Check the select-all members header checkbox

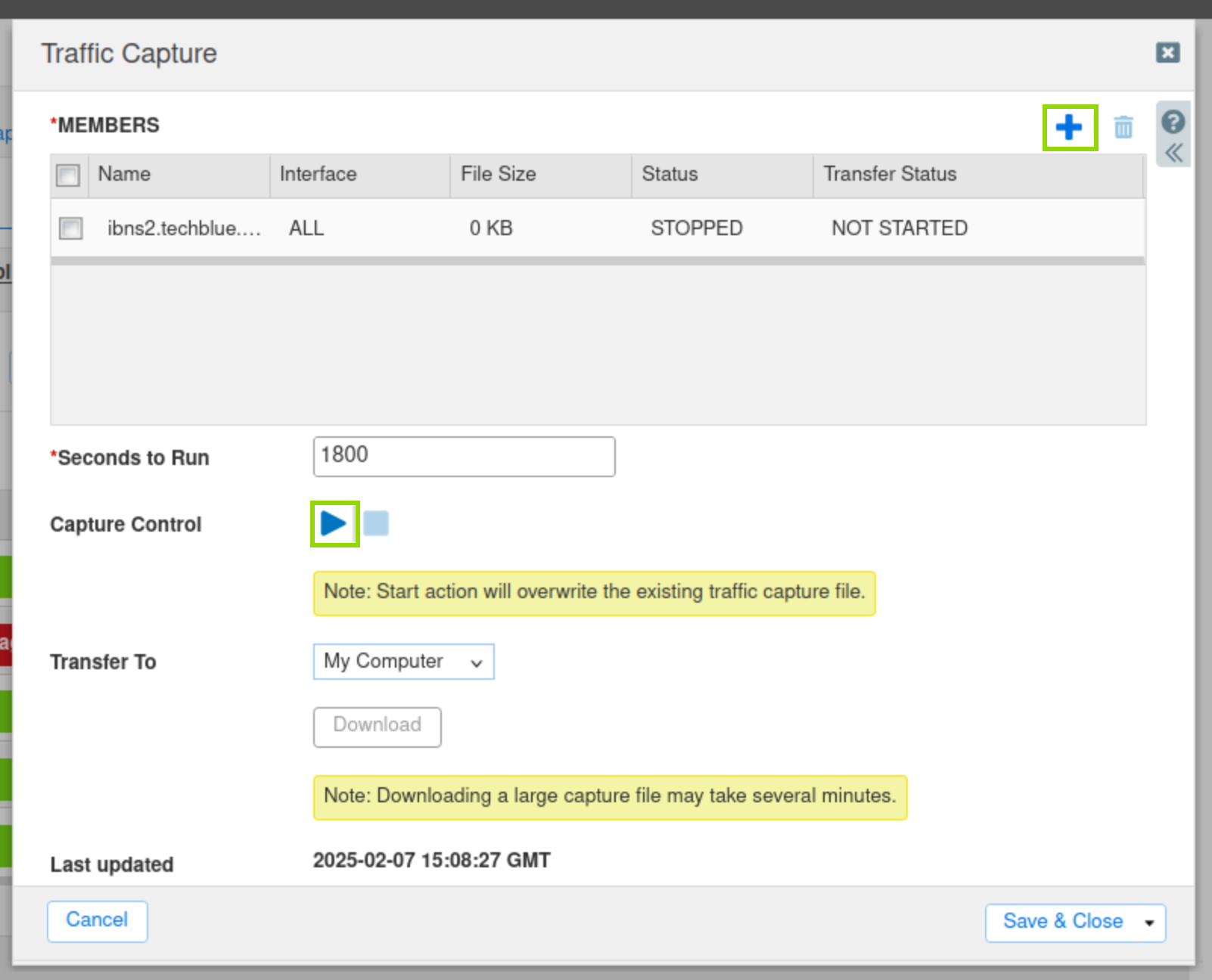68,175
